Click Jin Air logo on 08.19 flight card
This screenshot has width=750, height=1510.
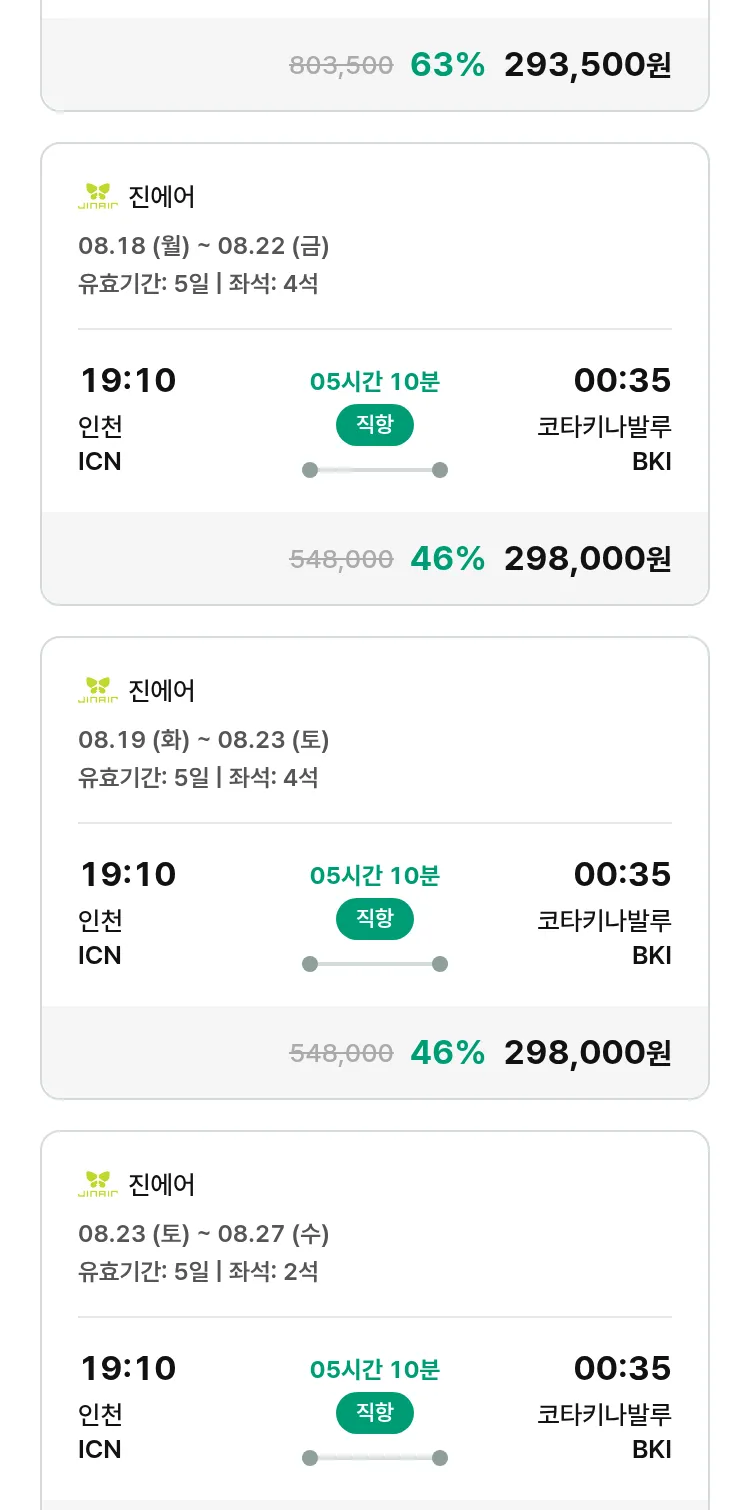[98, 690]
